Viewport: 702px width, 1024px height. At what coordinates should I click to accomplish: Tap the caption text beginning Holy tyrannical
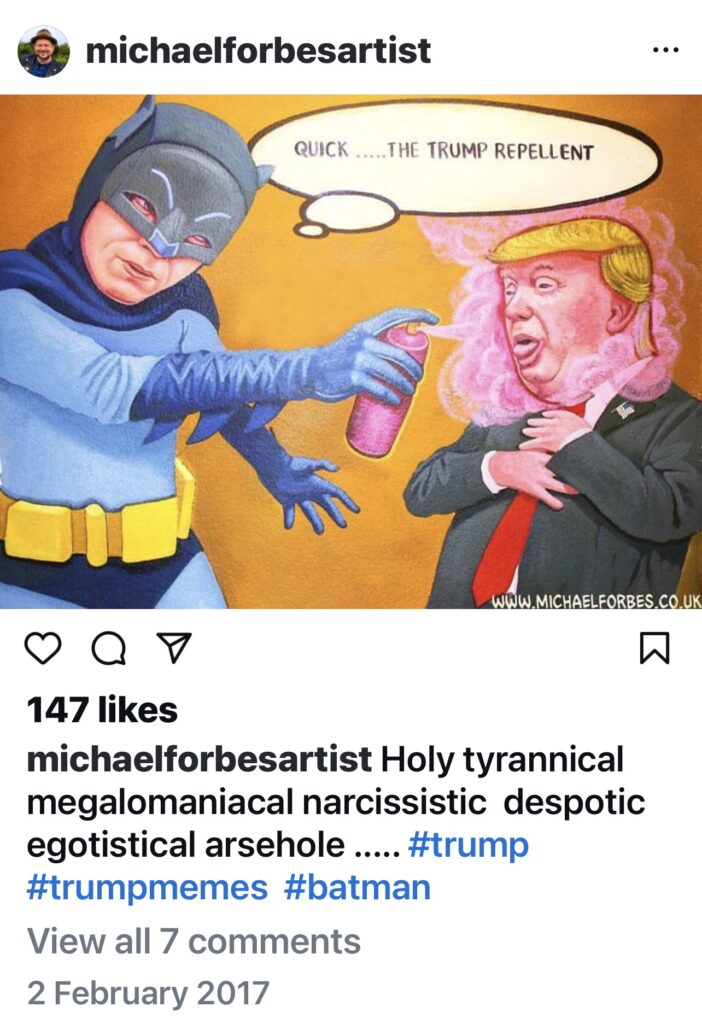(x=336, y=802)
